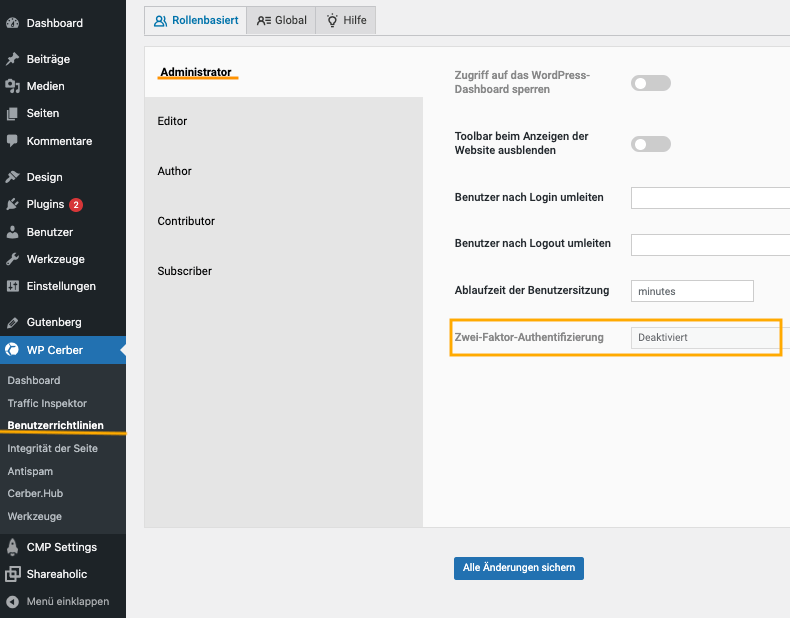Select the Administrator role
790x618 pixels.
pyautogui.click(x=196, y=72)
